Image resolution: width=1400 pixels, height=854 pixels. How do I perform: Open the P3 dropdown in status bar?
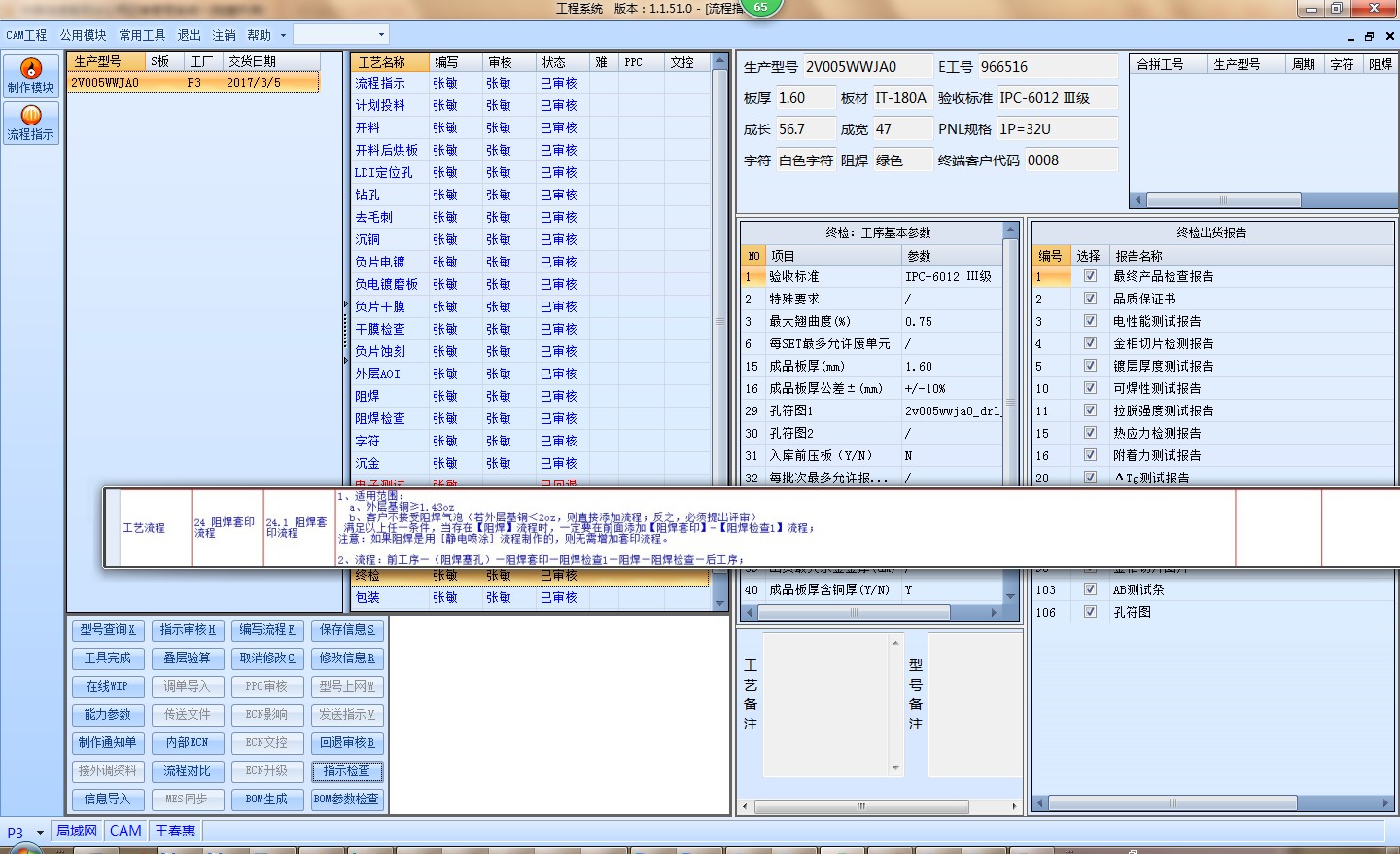tap(40, 833)
